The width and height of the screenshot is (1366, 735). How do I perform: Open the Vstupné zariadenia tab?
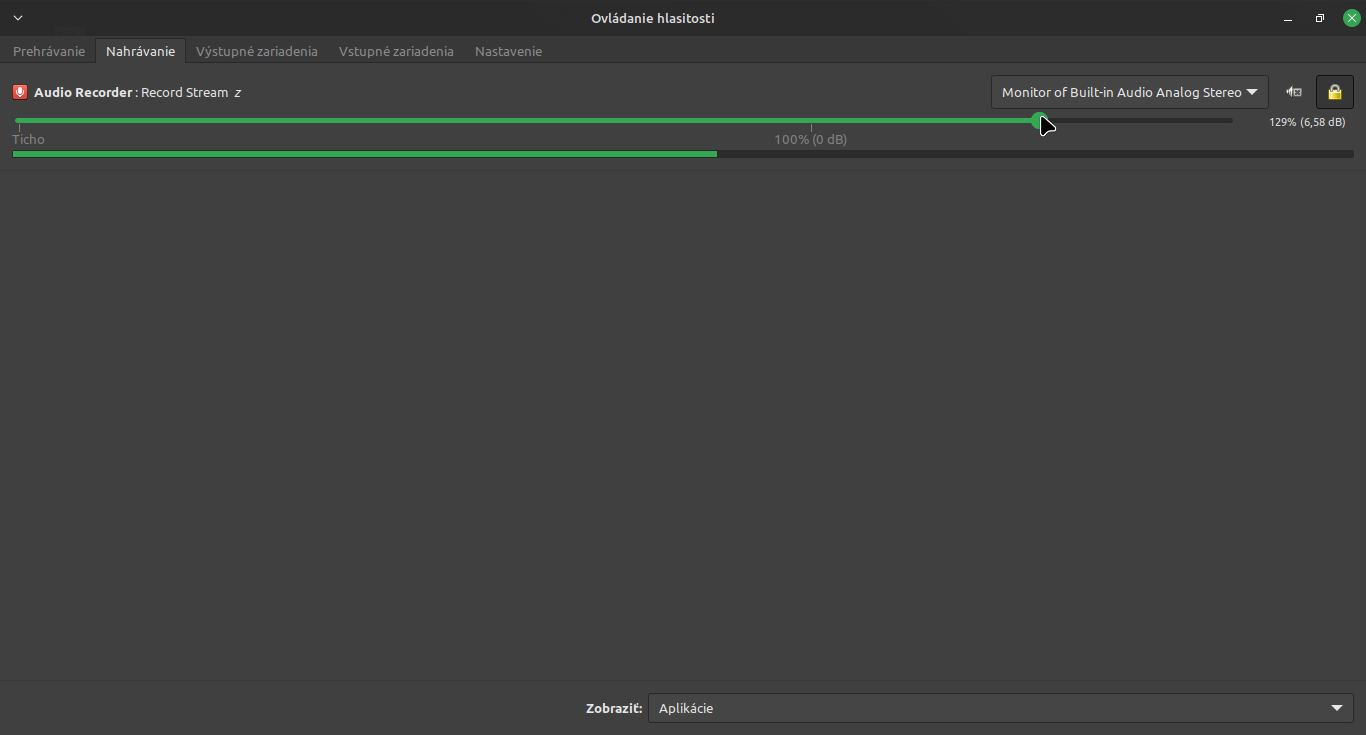tap(396, 51)
